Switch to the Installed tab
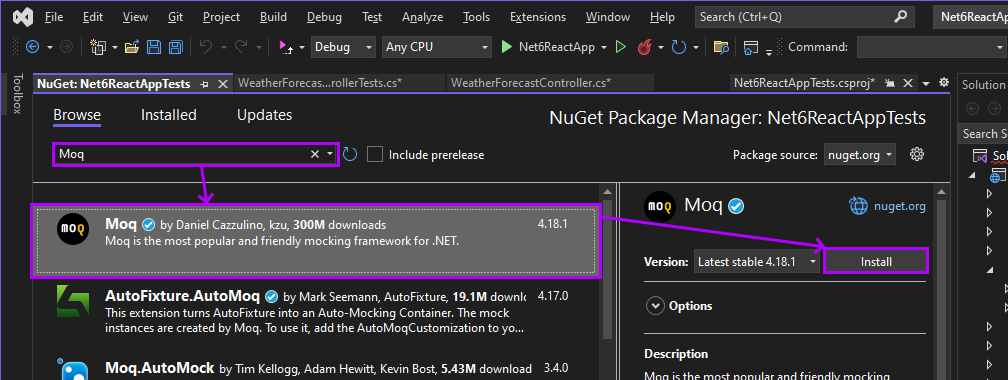Image resolution: width=1008 pixels, height=380 pixels. tap(168, 115)
